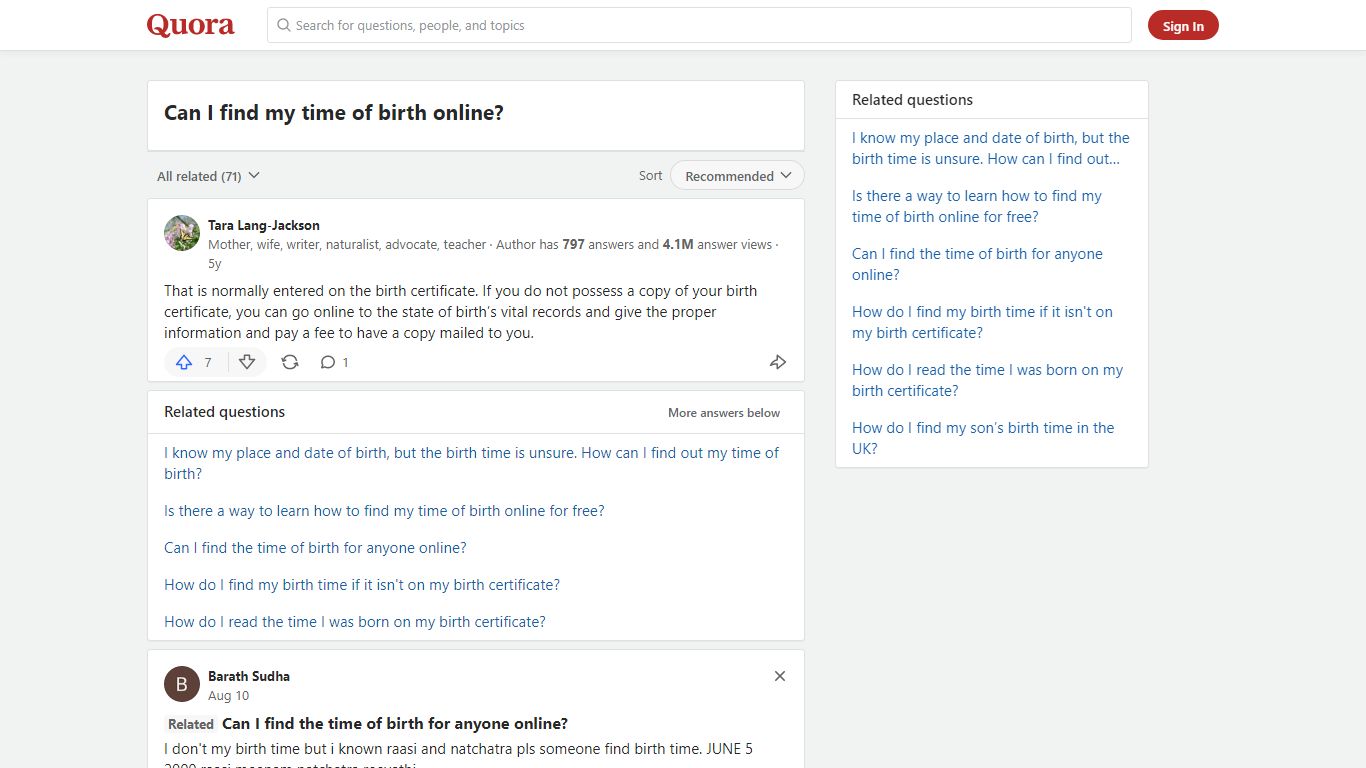
Task: Click the 'Sort' label
Action: [651, 175]
